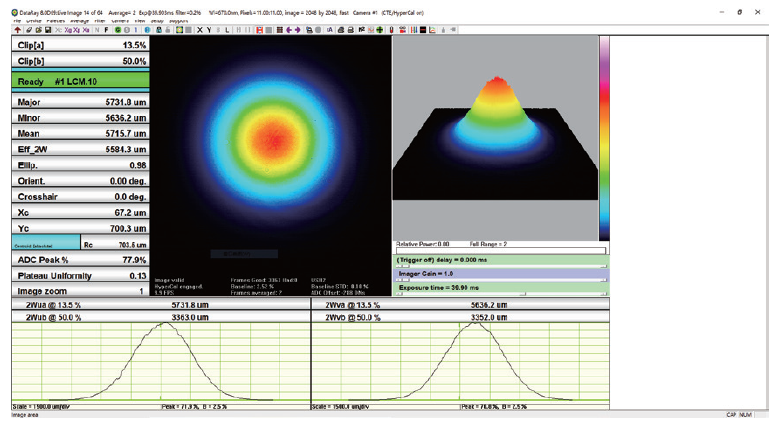
Task: Click the red up-arrow icon in toolbar
Action: pyautogui.click(x=18, y=30)
